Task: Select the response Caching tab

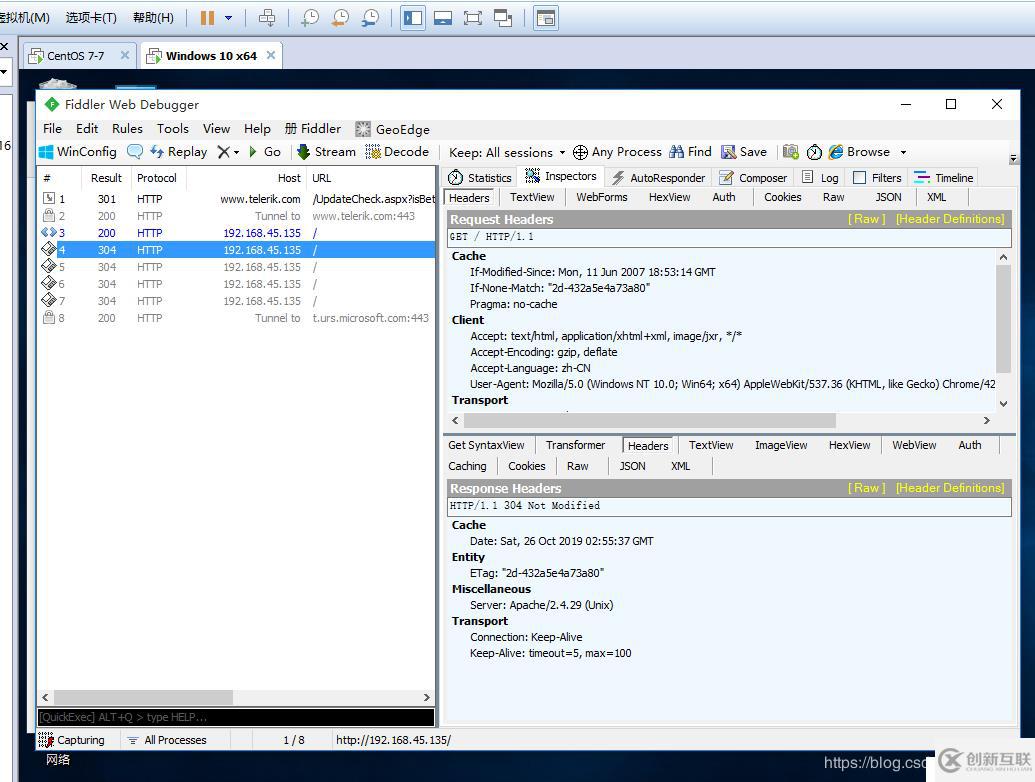Action: point(467,466)
